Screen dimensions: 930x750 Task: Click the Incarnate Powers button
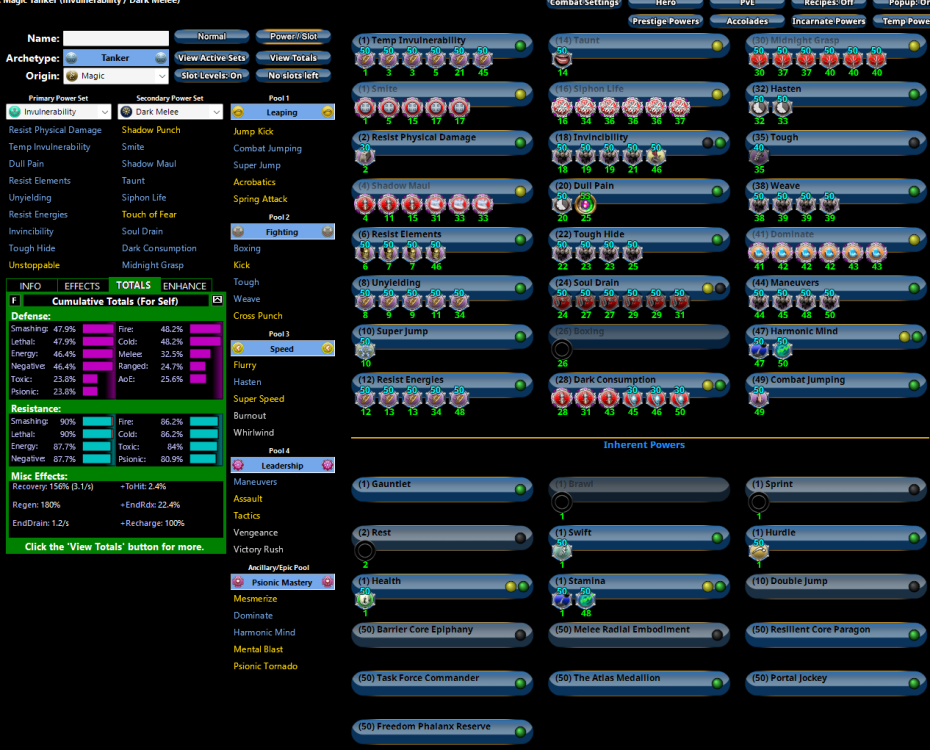(829, 21)
